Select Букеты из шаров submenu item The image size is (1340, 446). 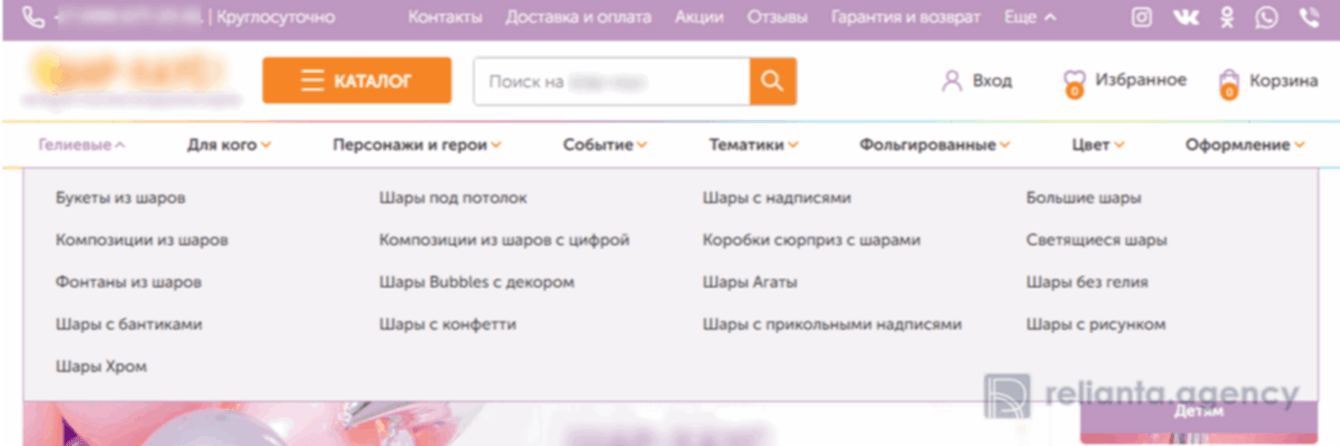point(120,198)
